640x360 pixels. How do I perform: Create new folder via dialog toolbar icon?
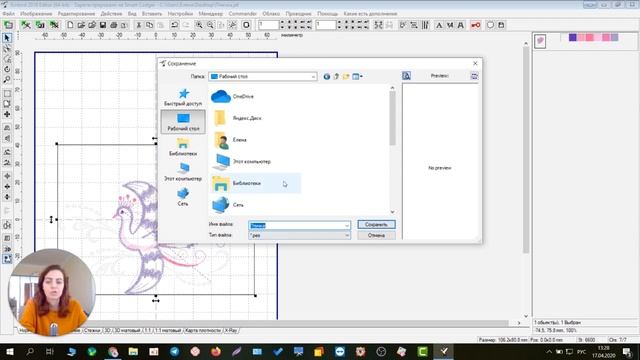coord(346,76)
